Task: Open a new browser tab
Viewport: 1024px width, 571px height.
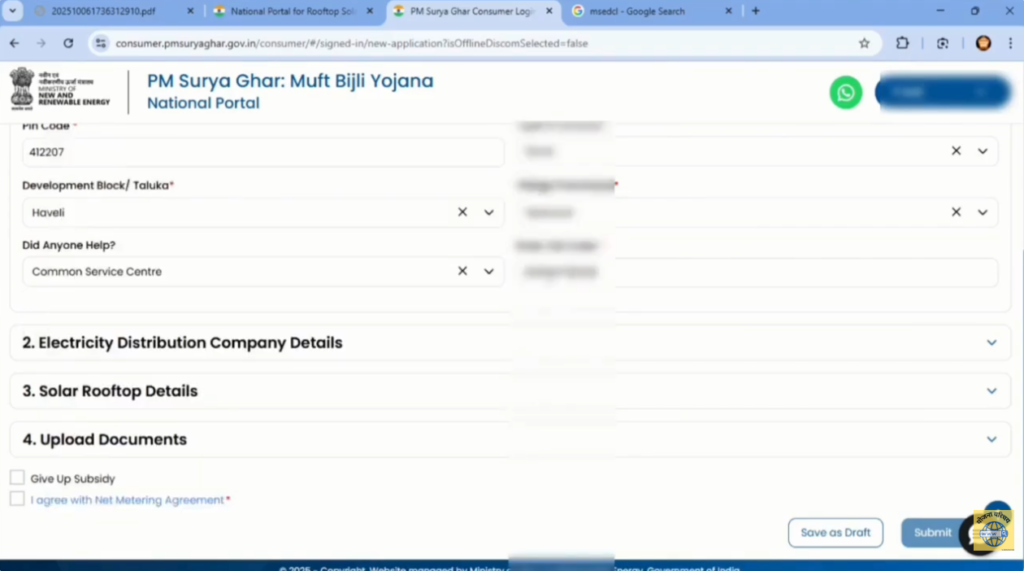Action: [x=755, y=11]
